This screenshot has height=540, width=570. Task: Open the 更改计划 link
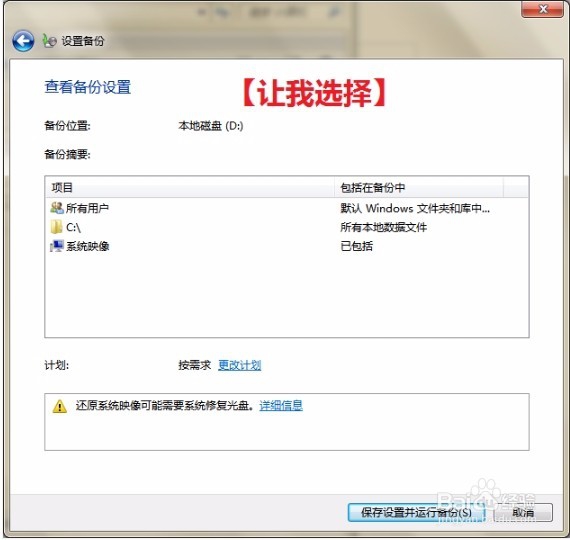[240, 365]
